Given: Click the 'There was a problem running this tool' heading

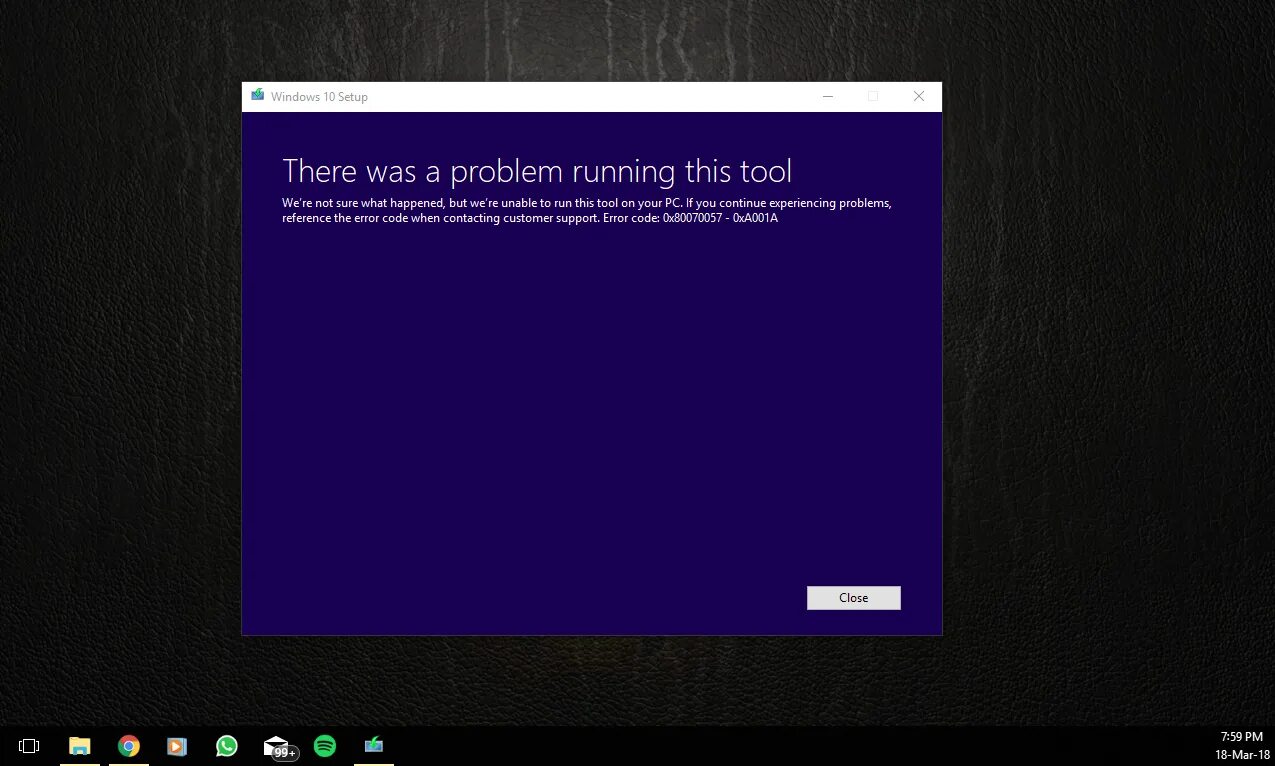Looking at the screenshot, I should click(x=537, y=171).
